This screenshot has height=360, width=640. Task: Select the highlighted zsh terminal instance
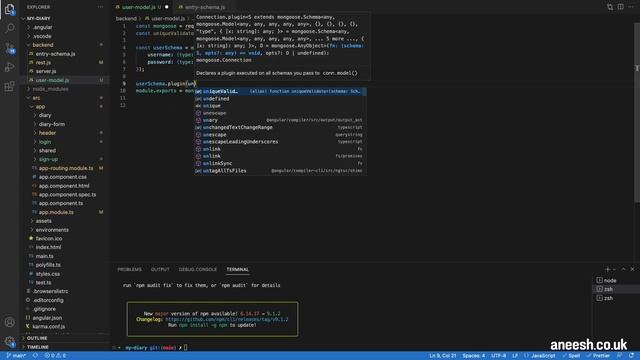[616, 289]
